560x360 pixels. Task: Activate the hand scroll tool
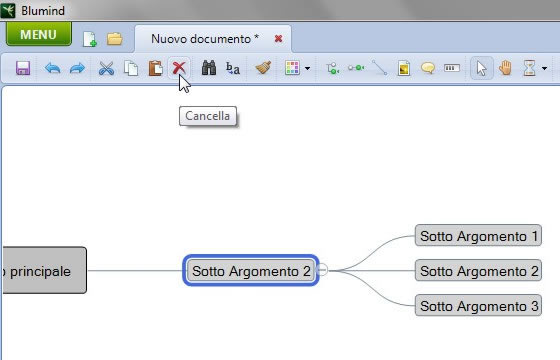(505, 68)
